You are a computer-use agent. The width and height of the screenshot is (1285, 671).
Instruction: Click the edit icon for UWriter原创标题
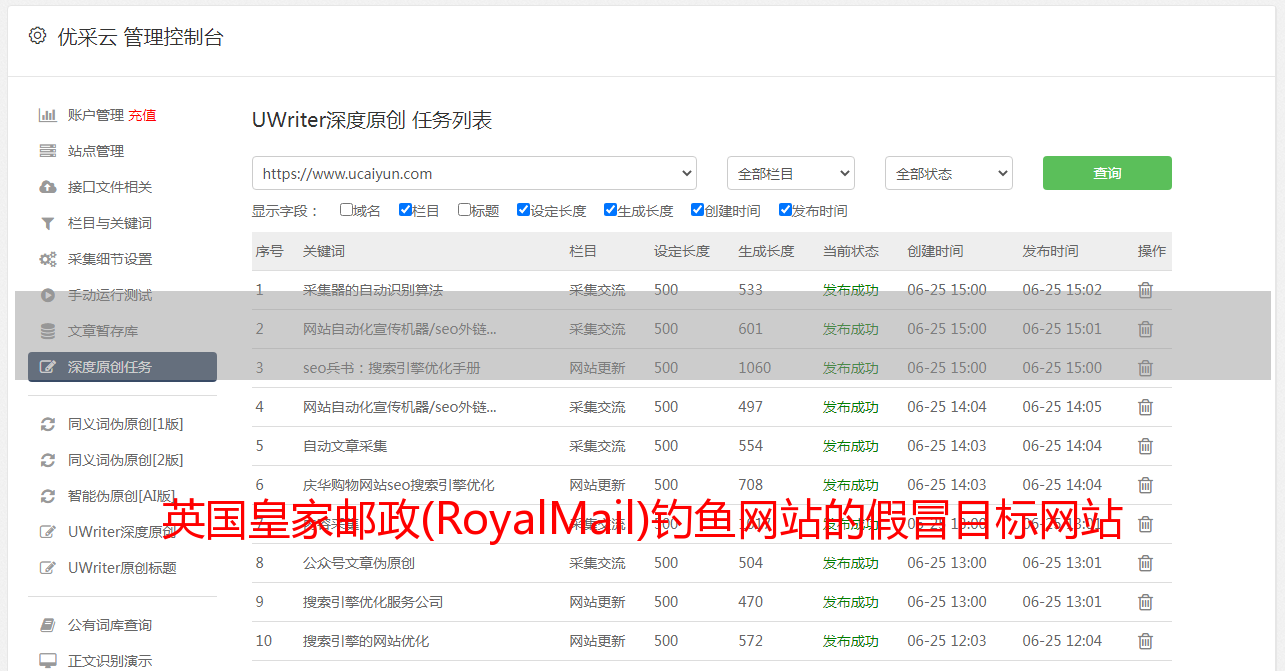[47, 568]
